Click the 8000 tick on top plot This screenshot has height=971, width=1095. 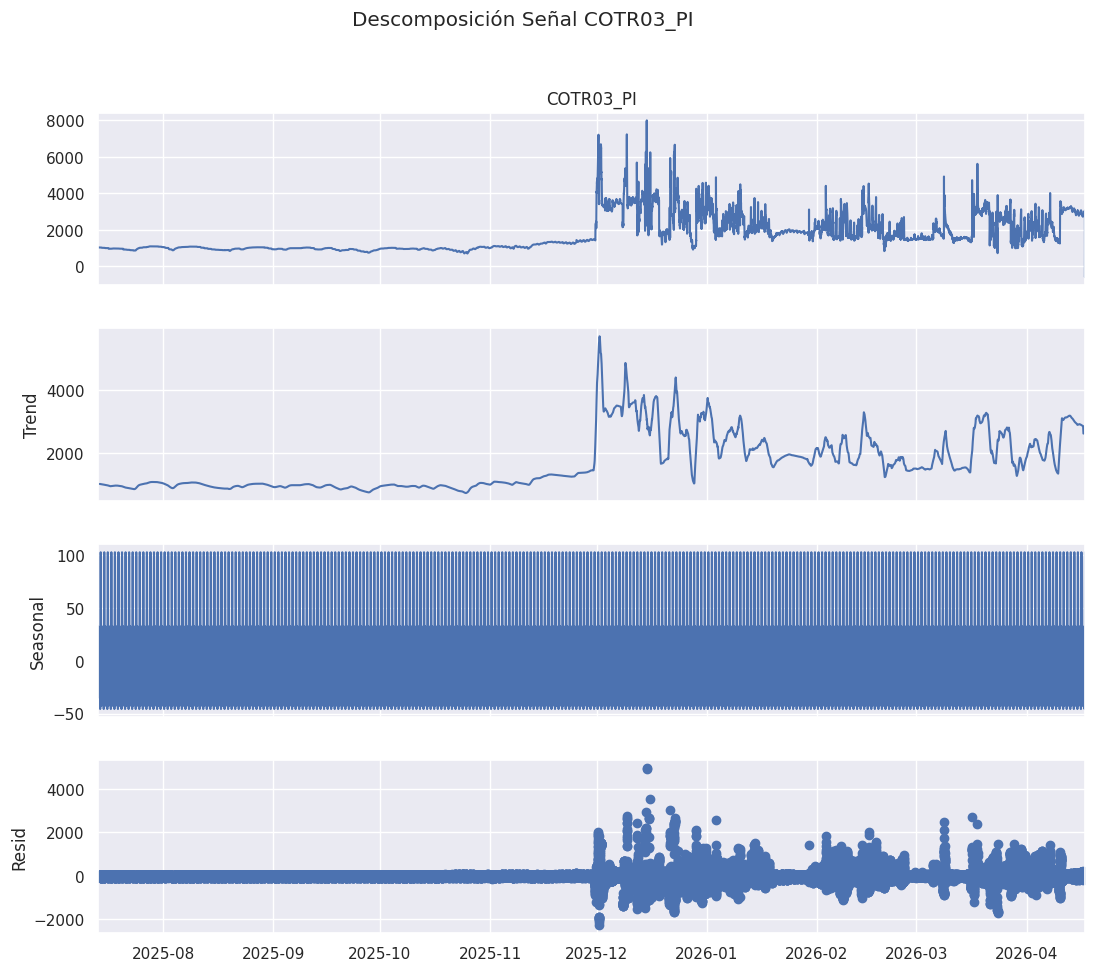click(x=65, y=122)
